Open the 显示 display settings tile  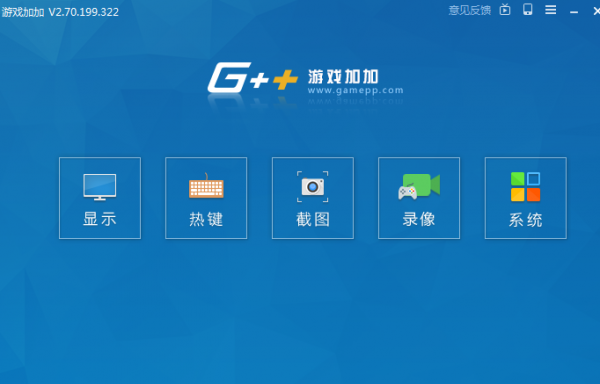coord(100,198)
